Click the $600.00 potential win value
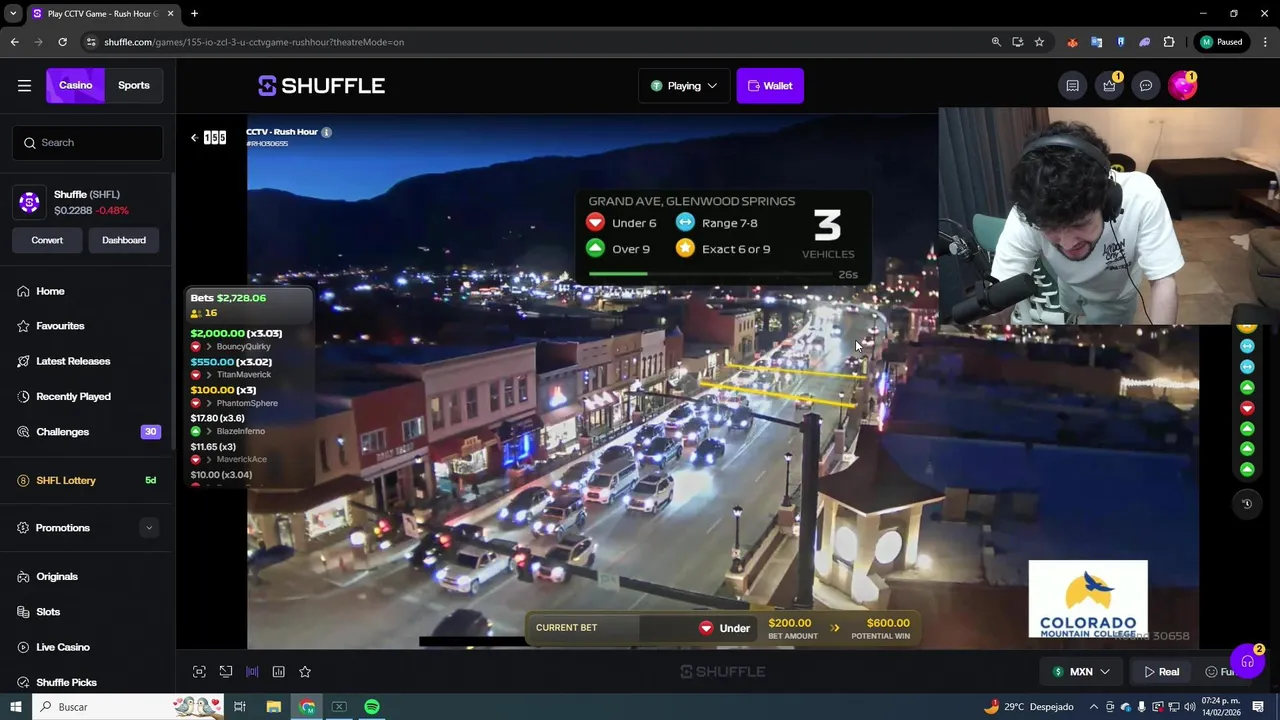The image size is (1280, 720). click(888, 623)
